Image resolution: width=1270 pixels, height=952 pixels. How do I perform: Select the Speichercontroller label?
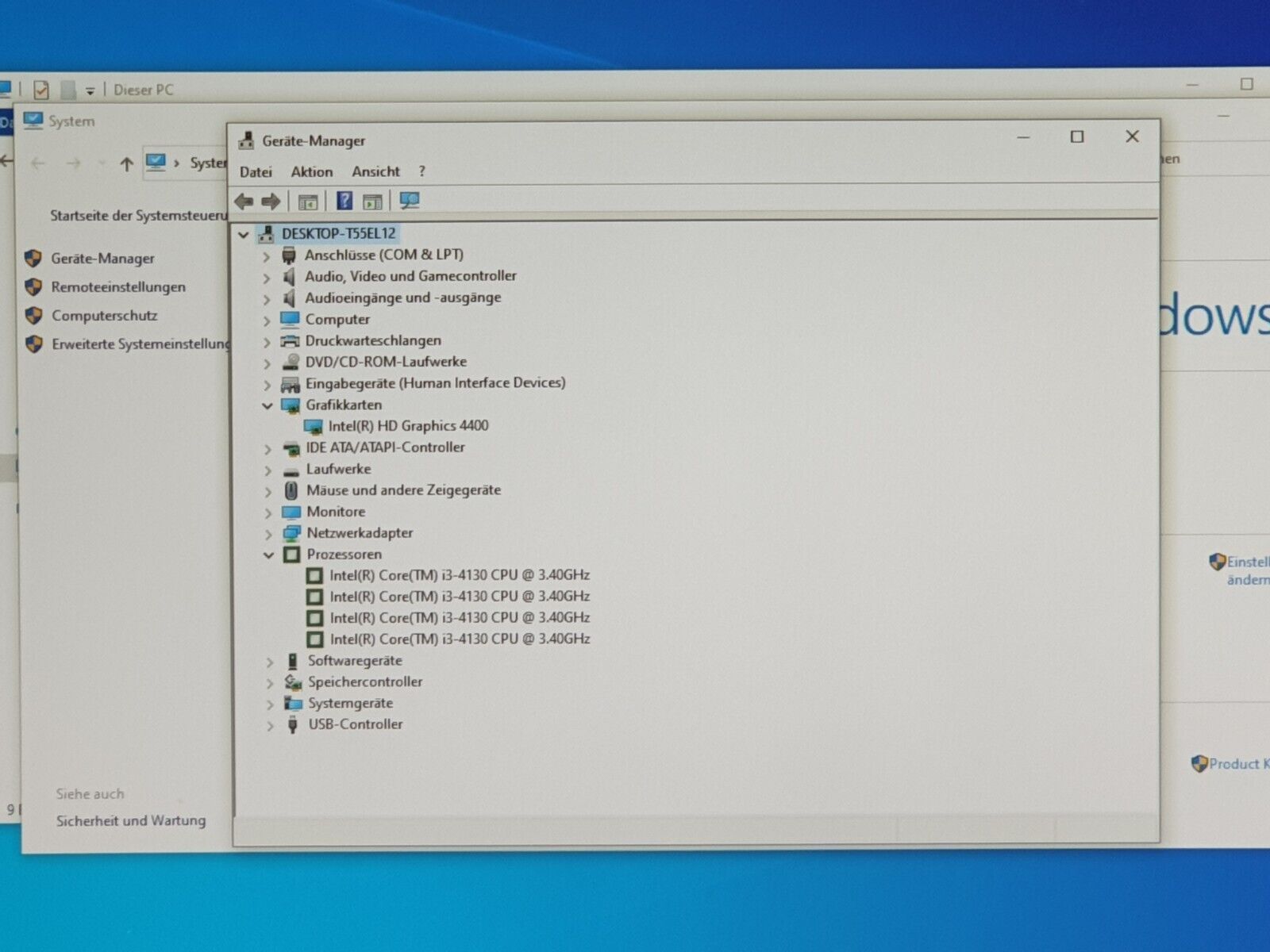[365, 682]
